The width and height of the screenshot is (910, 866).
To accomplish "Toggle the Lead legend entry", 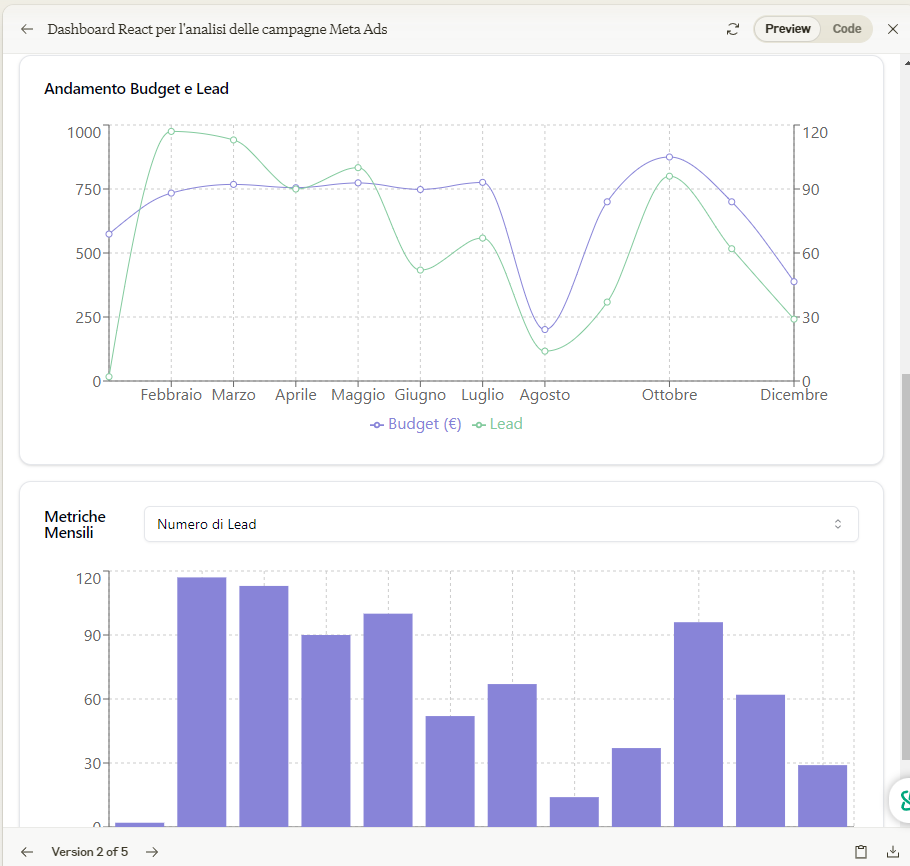I will click(497, 424).
